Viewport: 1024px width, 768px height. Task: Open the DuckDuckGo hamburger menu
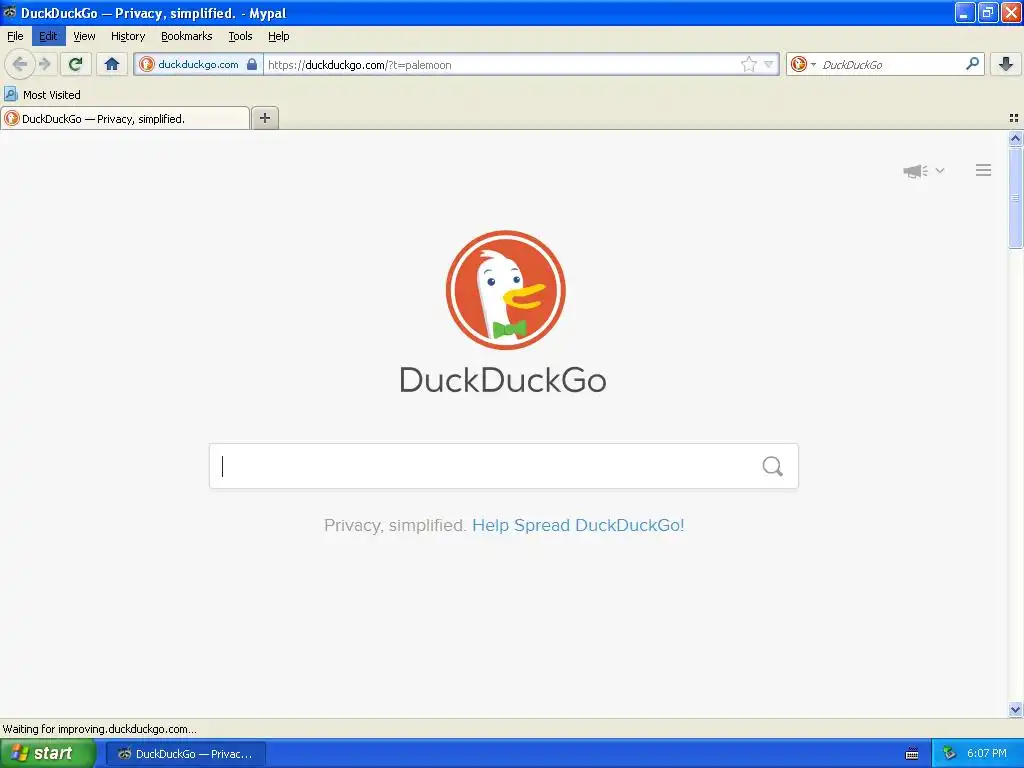tap(984, 170)
